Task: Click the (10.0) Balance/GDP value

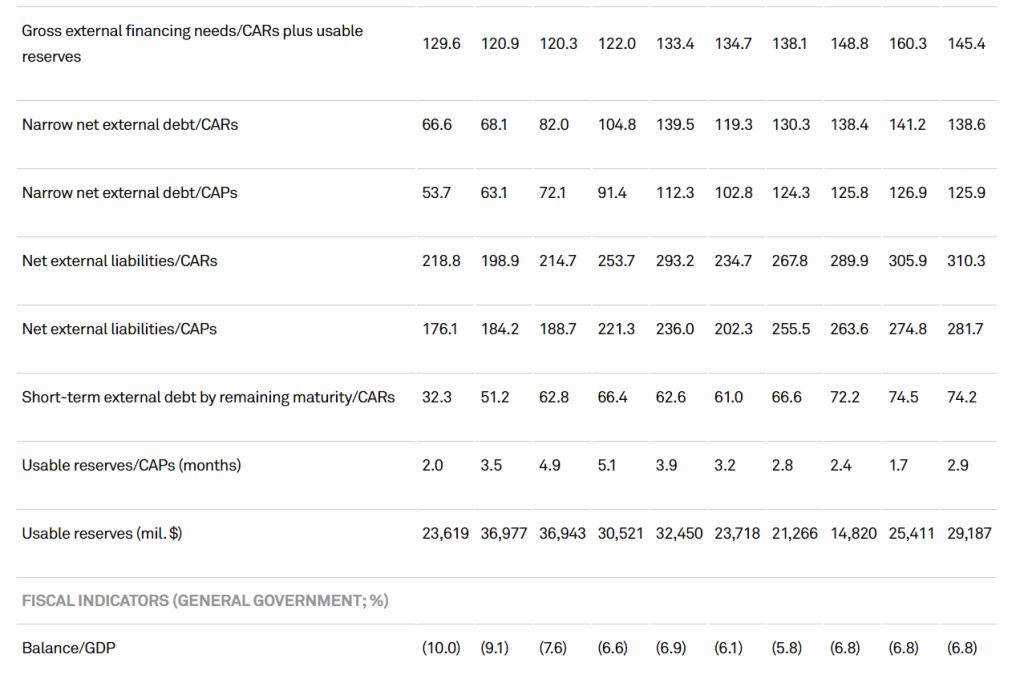Action: 441,648
